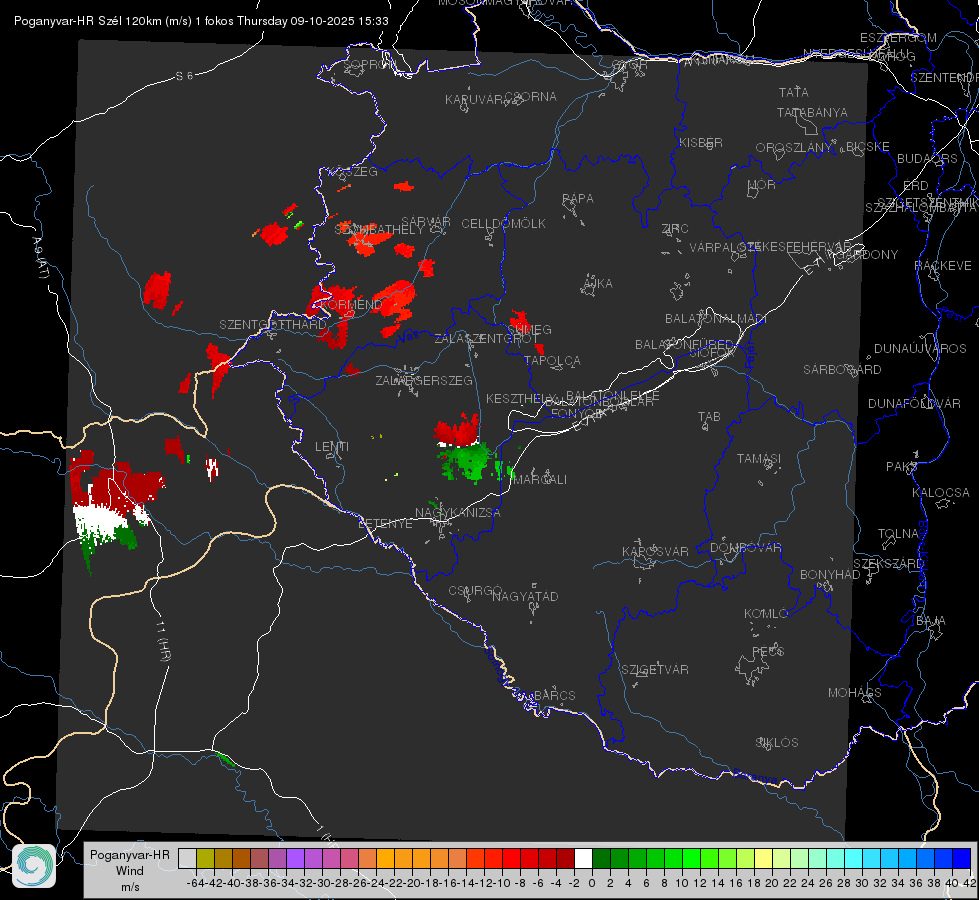This screenshot has height=900, width=979.
Task: Click the SÁRVÁR town label
Action: [x=425, y=222]
